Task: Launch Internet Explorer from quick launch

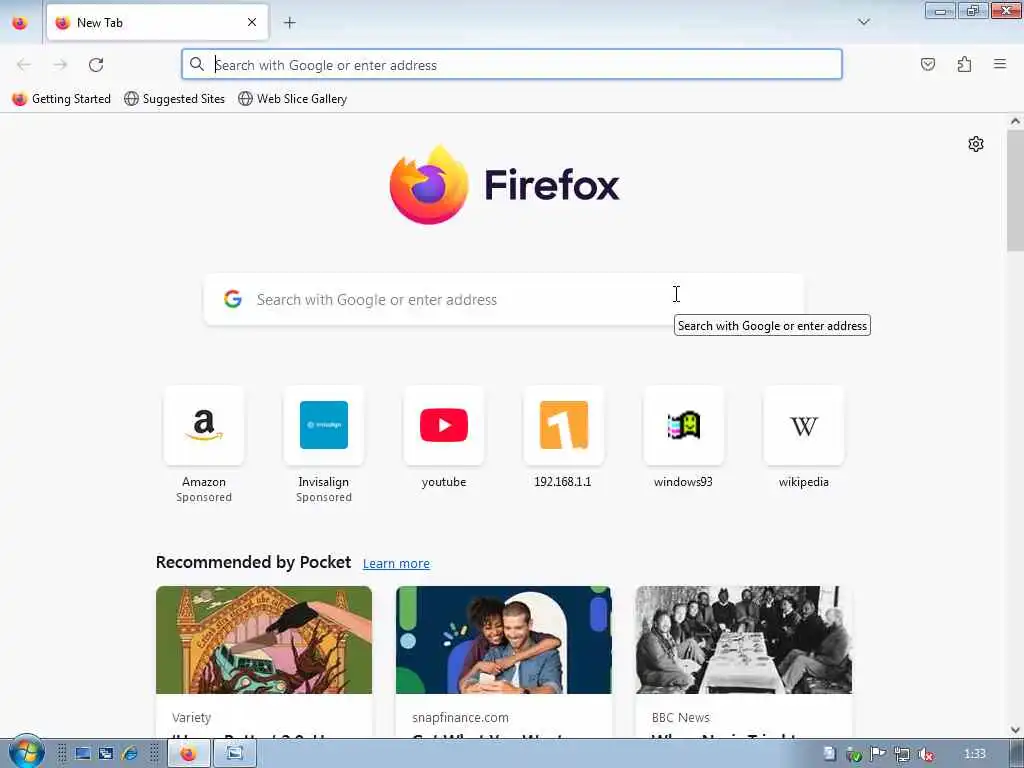Action: pos(130,754)
